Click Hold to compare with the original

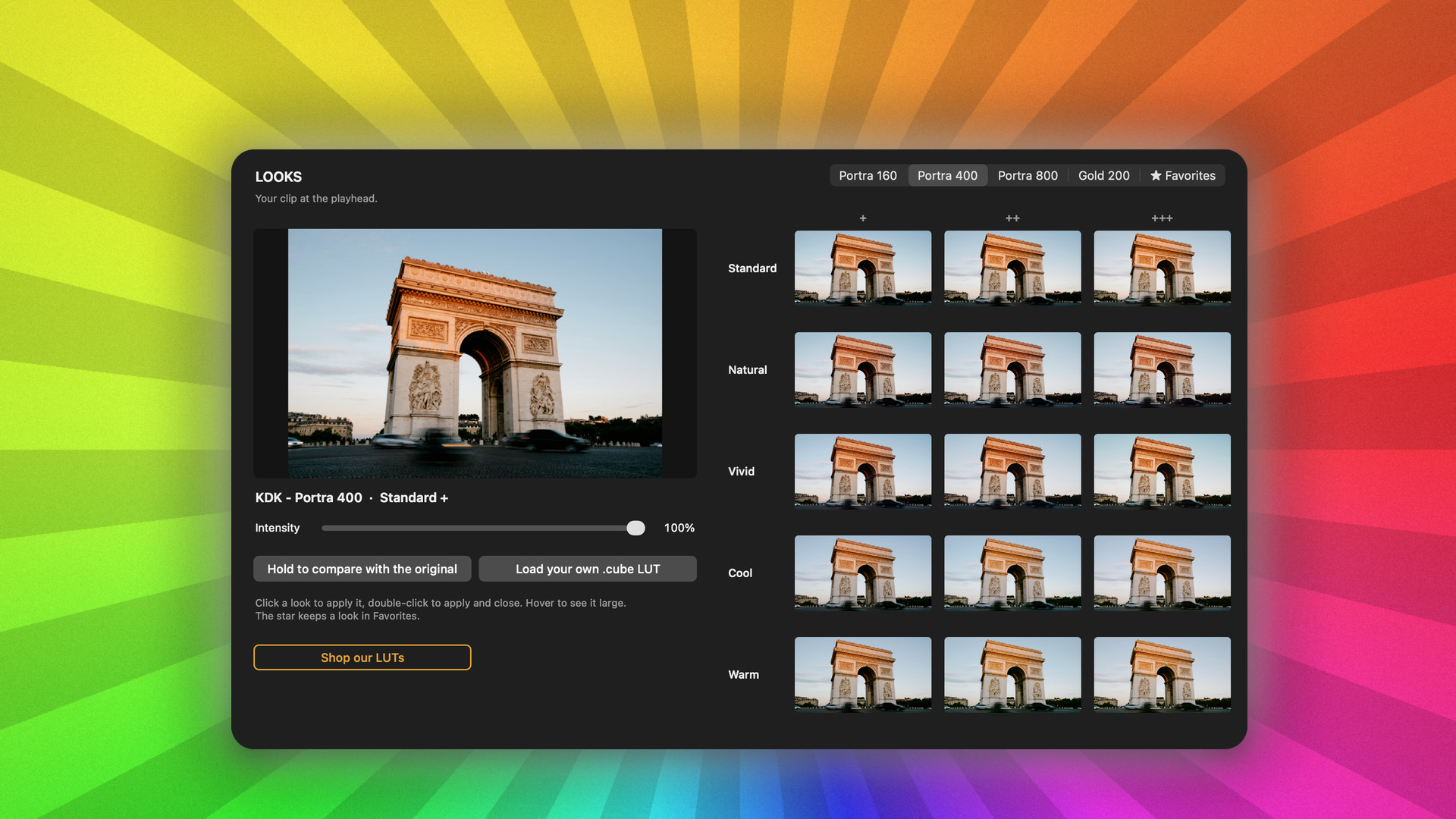tap(362, 569)
